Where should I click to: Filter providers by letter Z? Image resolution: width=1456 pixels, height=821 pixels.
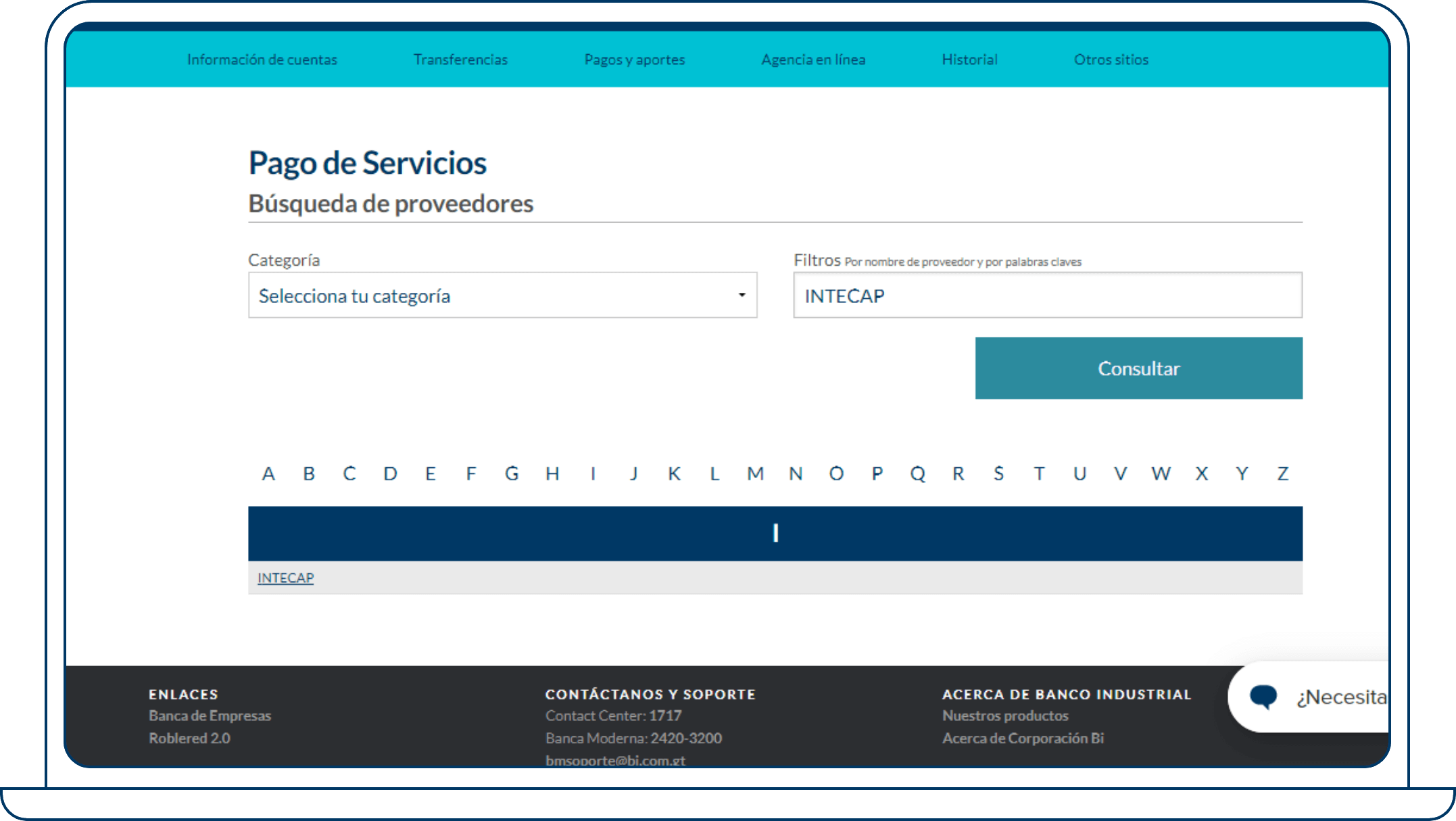(x=1282, y=473)
